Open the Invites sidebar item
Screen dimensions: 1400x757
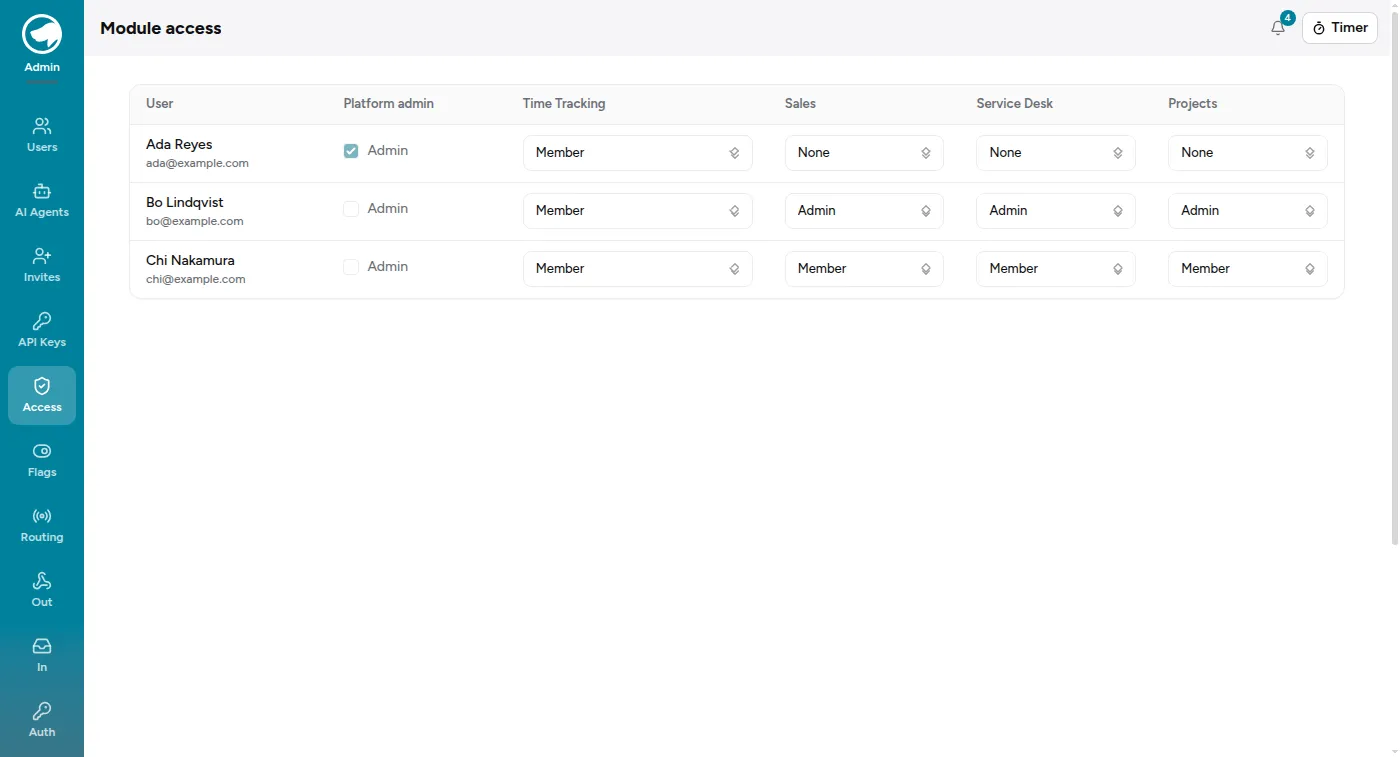(x=42, y=265)
